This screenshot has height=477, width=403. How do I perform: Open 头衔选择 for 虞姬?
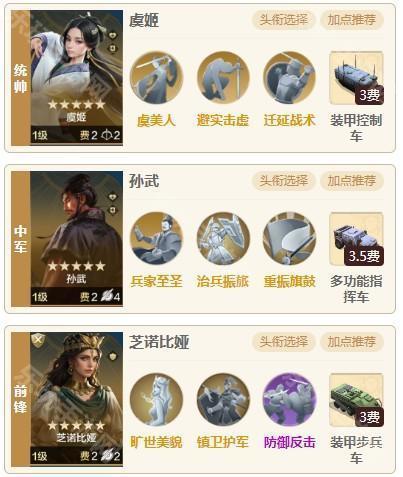pyautogui.click(x=284, y=20)
